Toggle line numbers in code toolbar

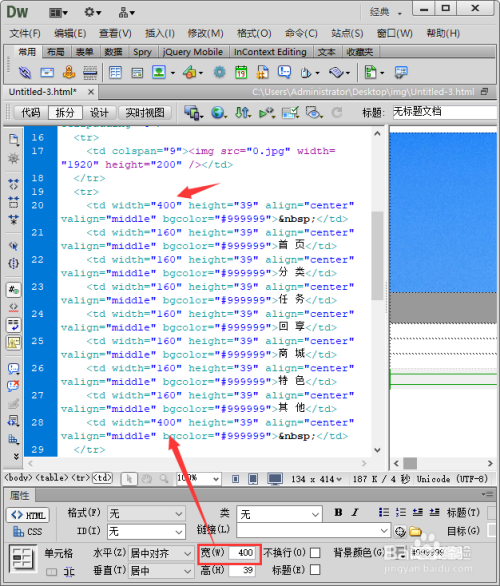(x=13, y=290)
